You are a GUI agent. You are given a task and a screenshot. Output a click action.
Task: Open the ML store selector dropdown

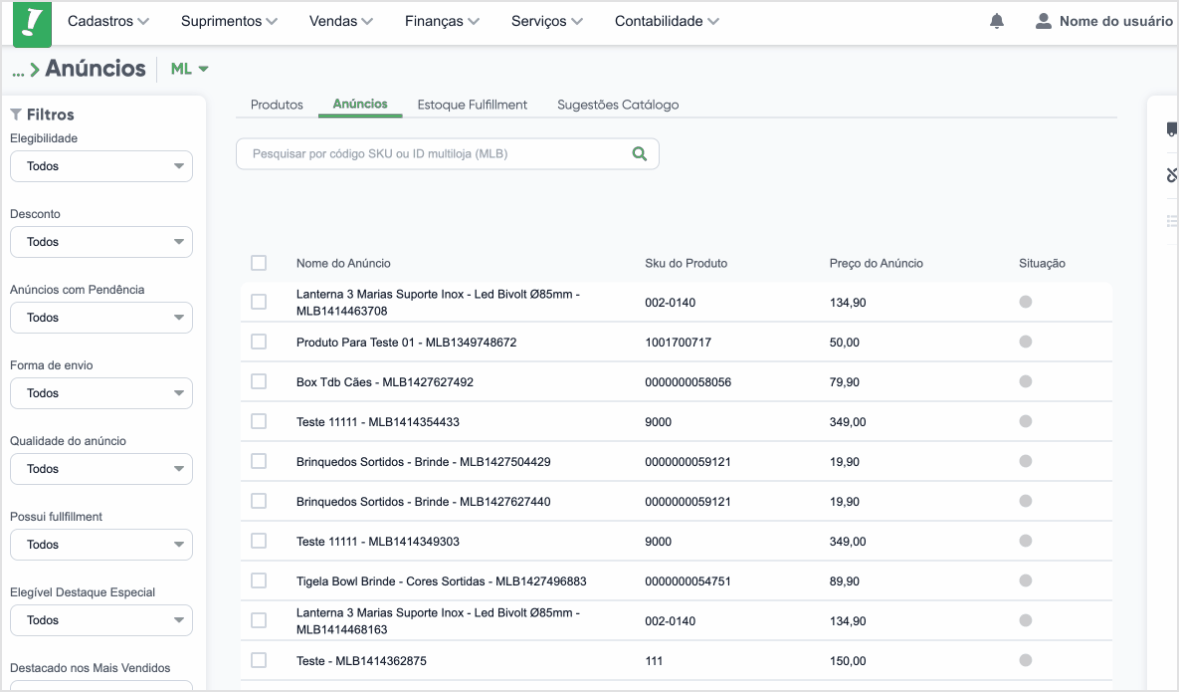click(189, 68)
